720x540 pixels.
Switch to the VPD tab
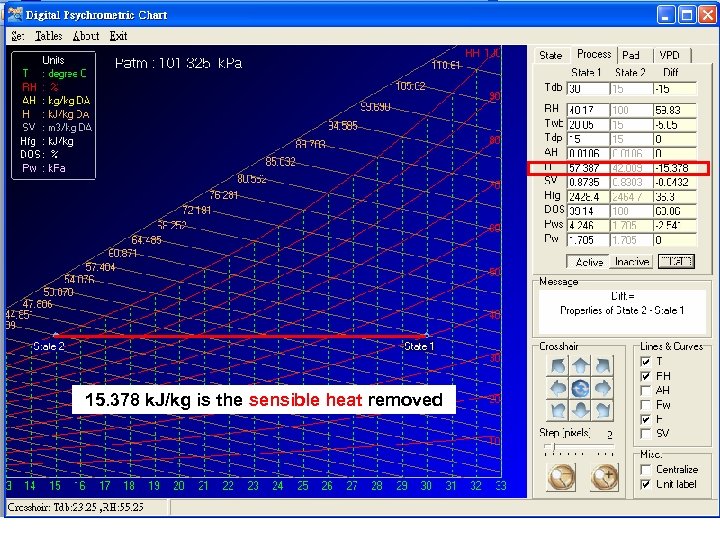[669, 55]
